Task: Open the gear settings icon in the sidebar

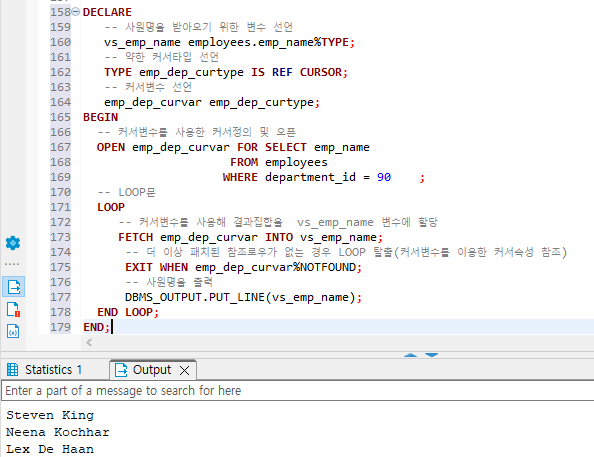Action: tap(13, 243)
